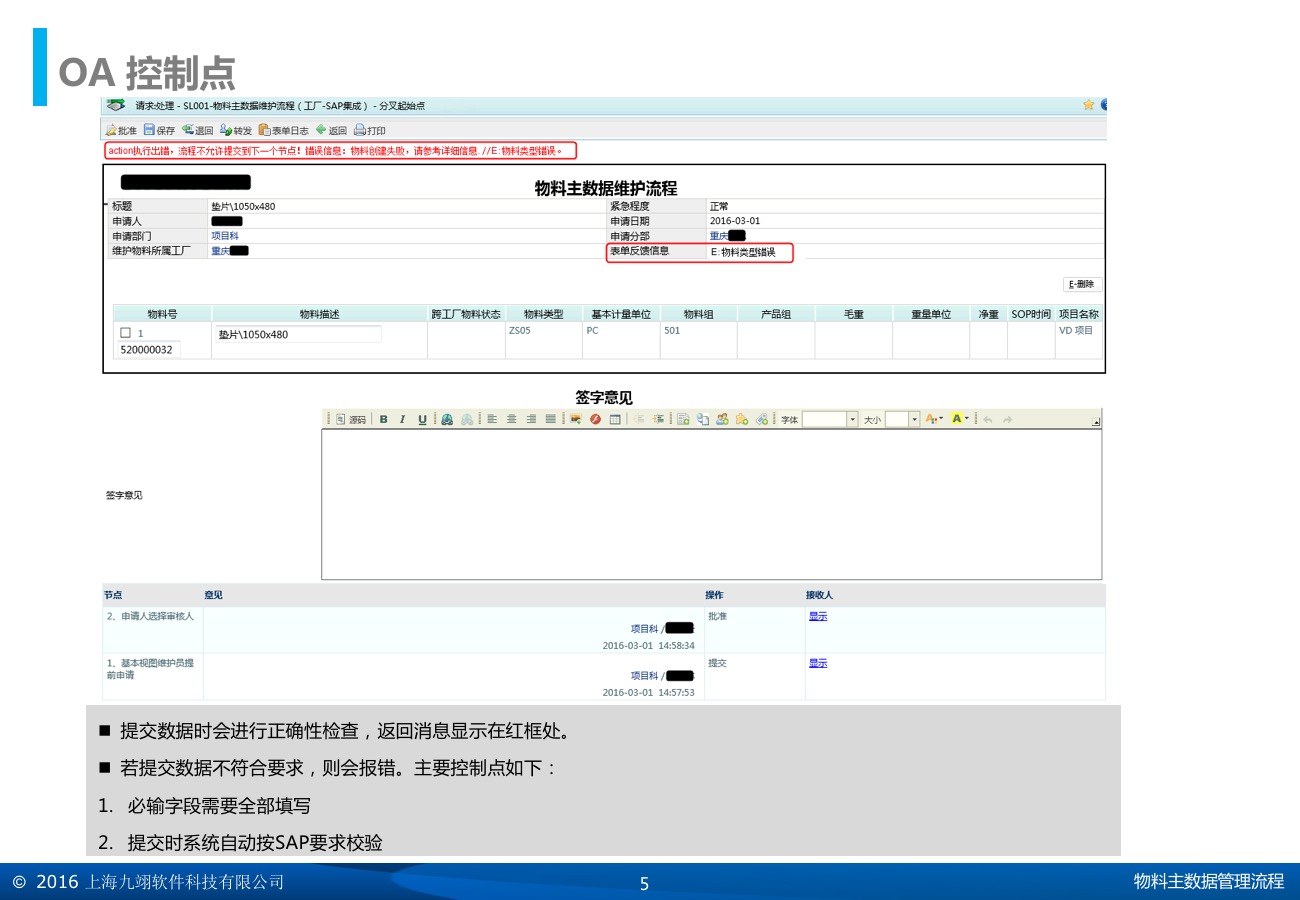Click the 转发 forward icon
Image resolution: width=1300 pixels, height=900 pixels.
click(226, 130)
